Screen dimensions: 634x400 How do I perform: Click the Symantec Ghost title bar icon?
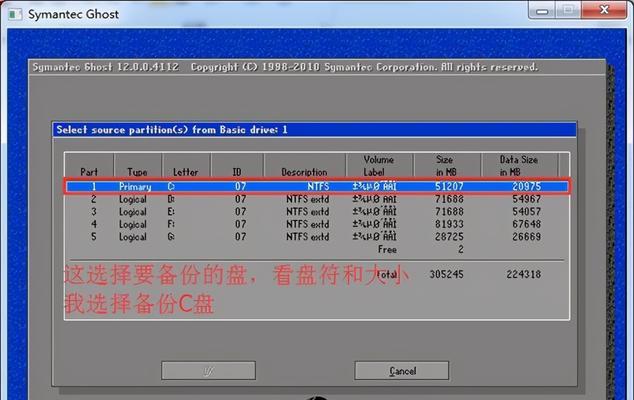point(15,15)
